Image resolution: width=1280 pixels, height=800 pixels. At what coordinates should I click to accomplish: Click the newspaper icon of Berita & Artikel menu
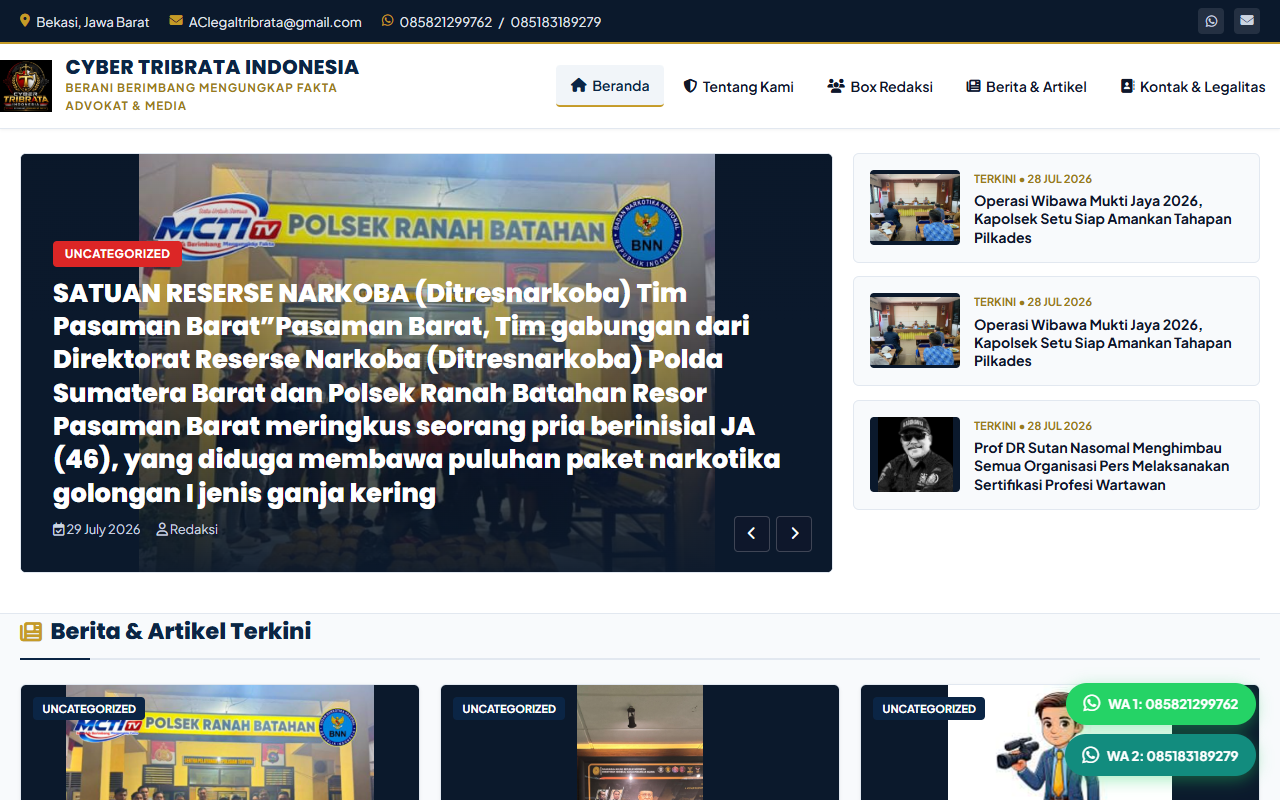(x=973, y=87)
